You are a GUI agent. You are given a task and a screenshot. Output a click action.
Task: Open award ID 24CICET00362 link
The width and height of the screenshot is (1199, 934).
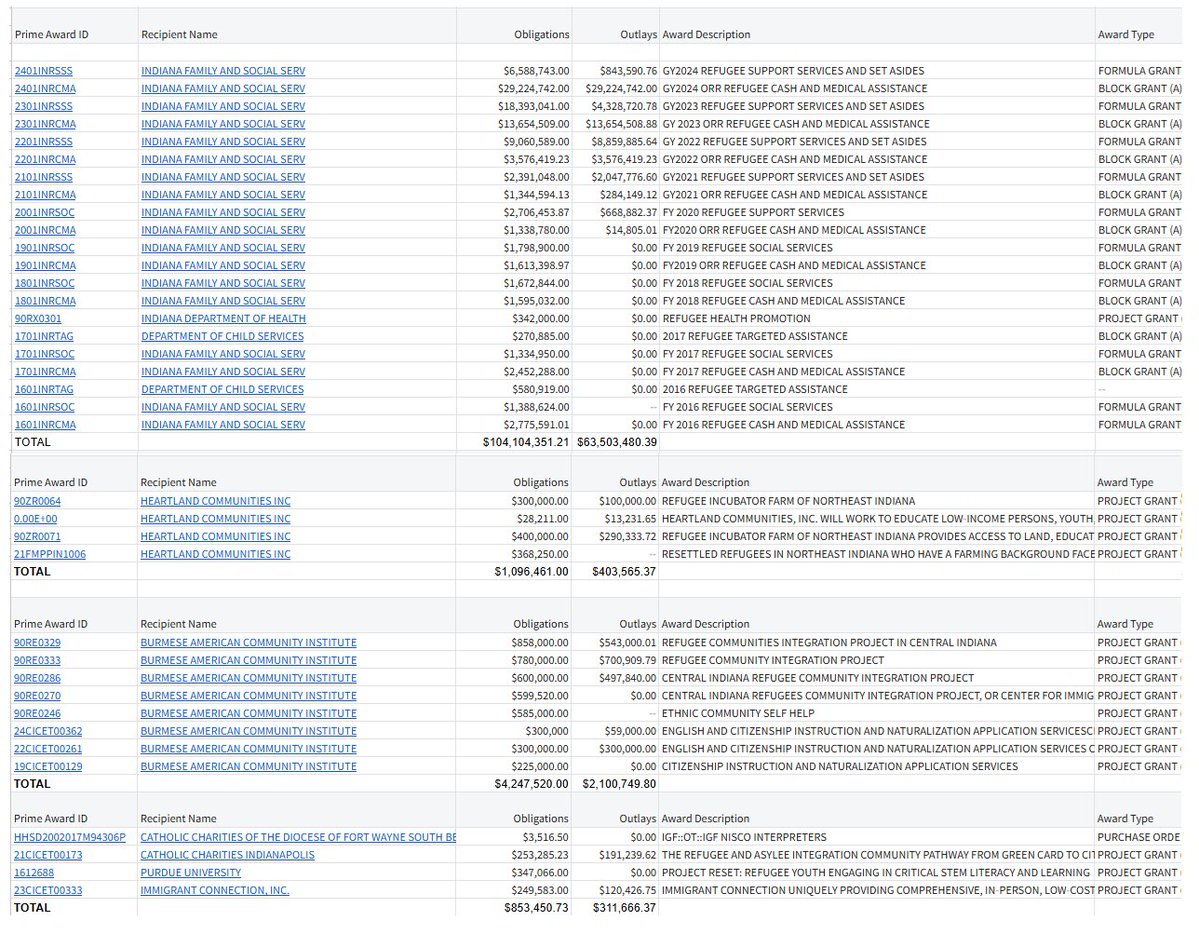pos(48,731)
